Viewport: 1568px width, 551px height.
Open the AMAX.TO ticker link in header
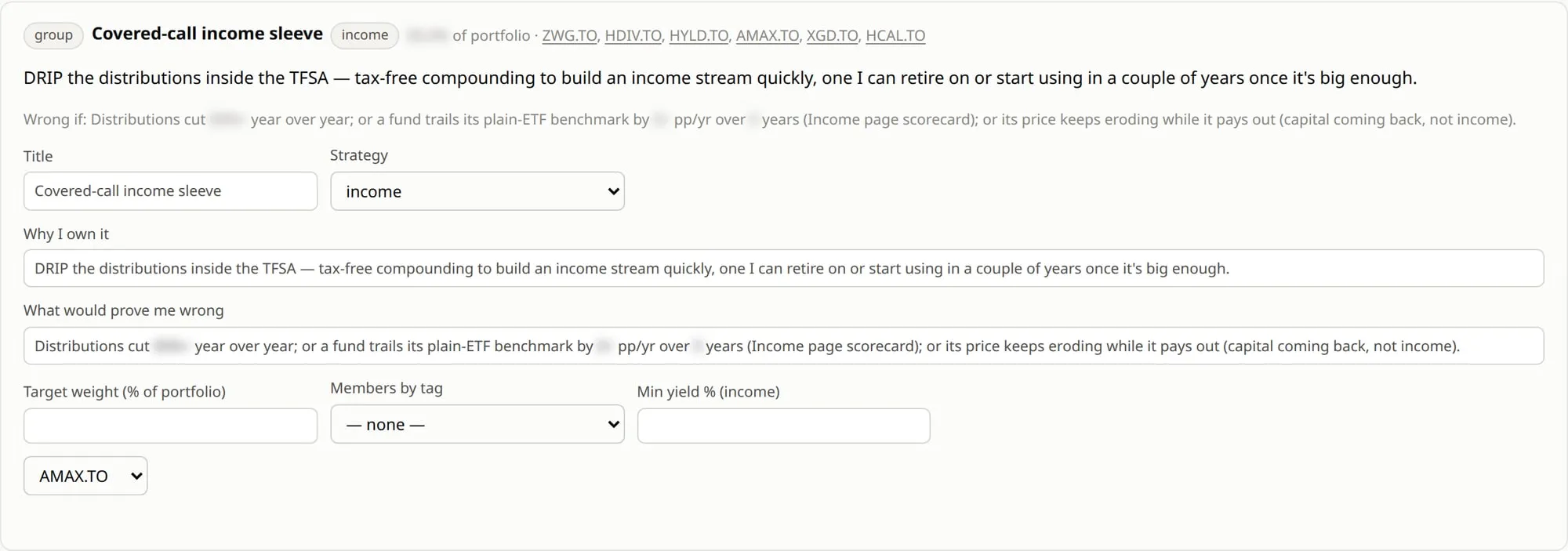768,35
